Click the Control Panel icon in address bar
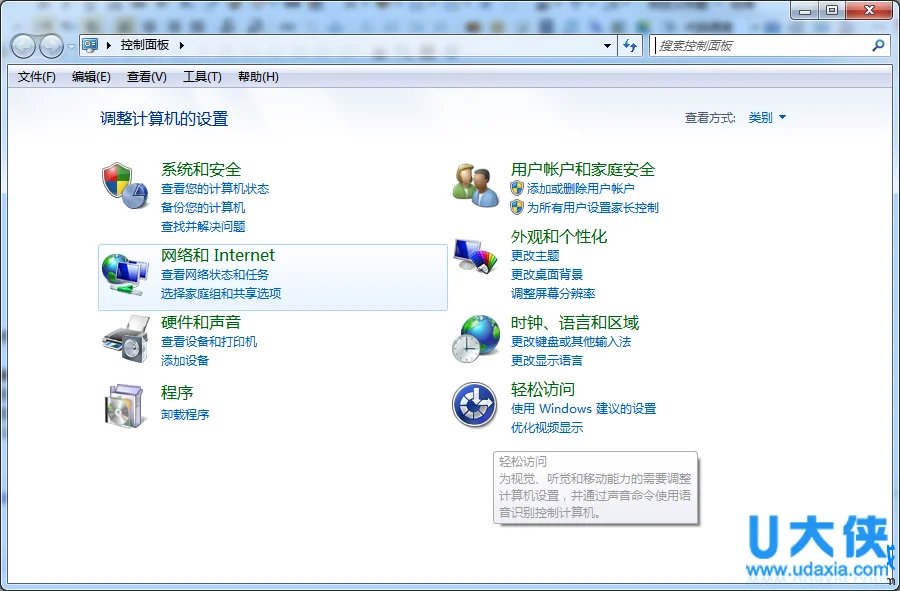Image resolution: width=900 pixels, height=591 pixels. click(x=90, y=45)
